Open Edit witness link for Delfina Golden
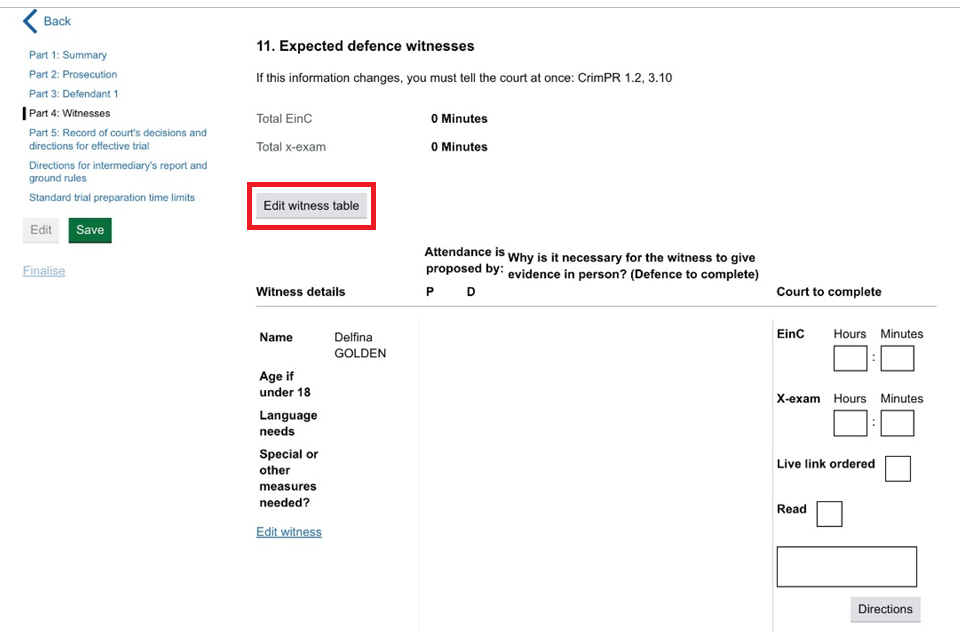The height and width of the screenshot is (640, 960). pos(289,532)
